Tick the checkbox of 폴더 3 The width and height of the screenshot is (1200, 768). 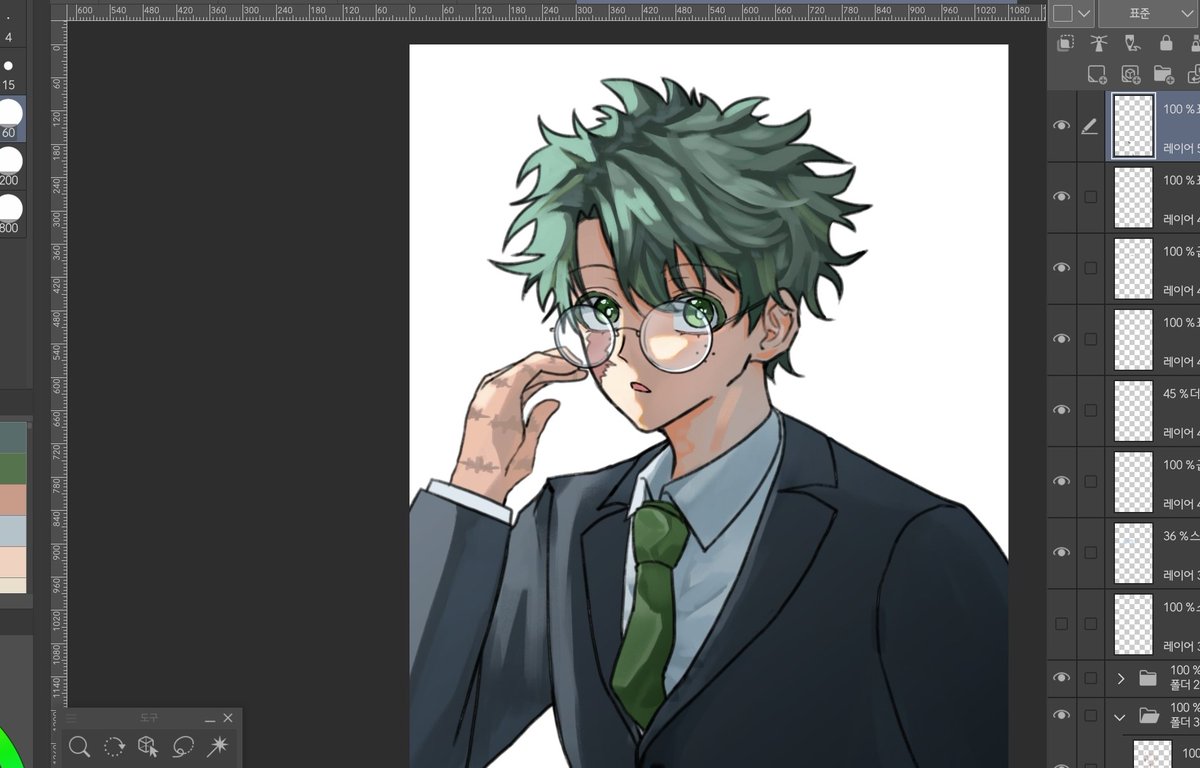tap(1090, 715)
